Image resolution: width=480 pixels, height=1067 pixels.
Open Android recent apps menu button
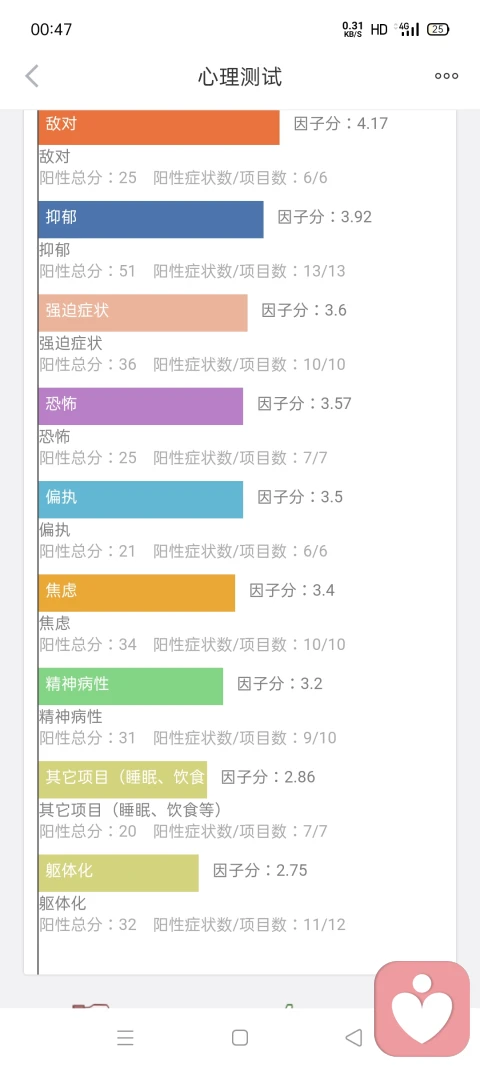click(x=125, y=1037)
